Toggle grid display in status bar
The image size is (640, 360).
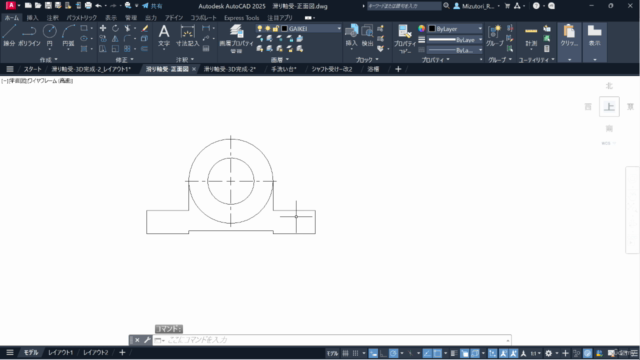[x=345, y=353]
